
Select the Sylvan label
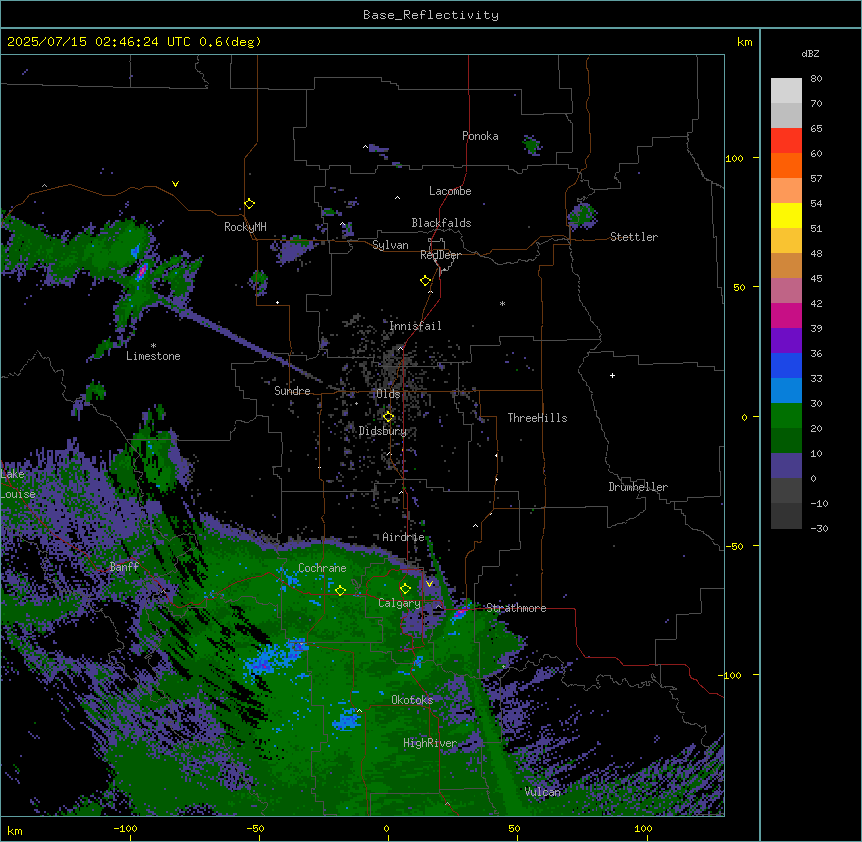pyautogui.click(x=390, y=245)
